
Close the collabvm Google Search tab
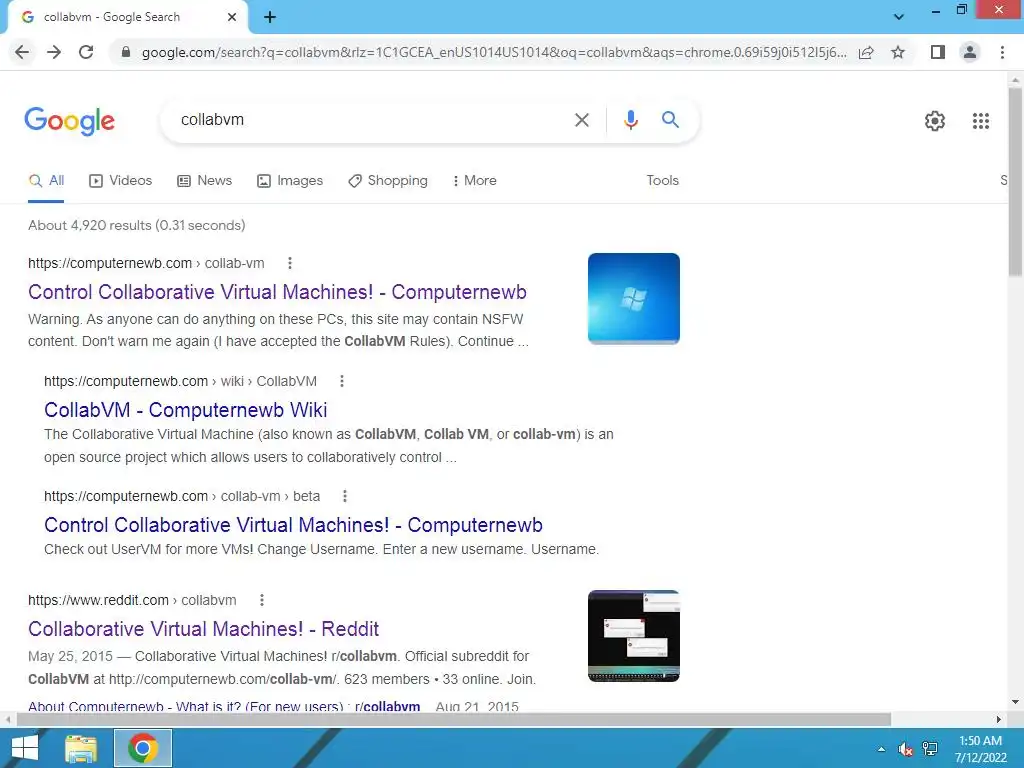tap(232, 17)
